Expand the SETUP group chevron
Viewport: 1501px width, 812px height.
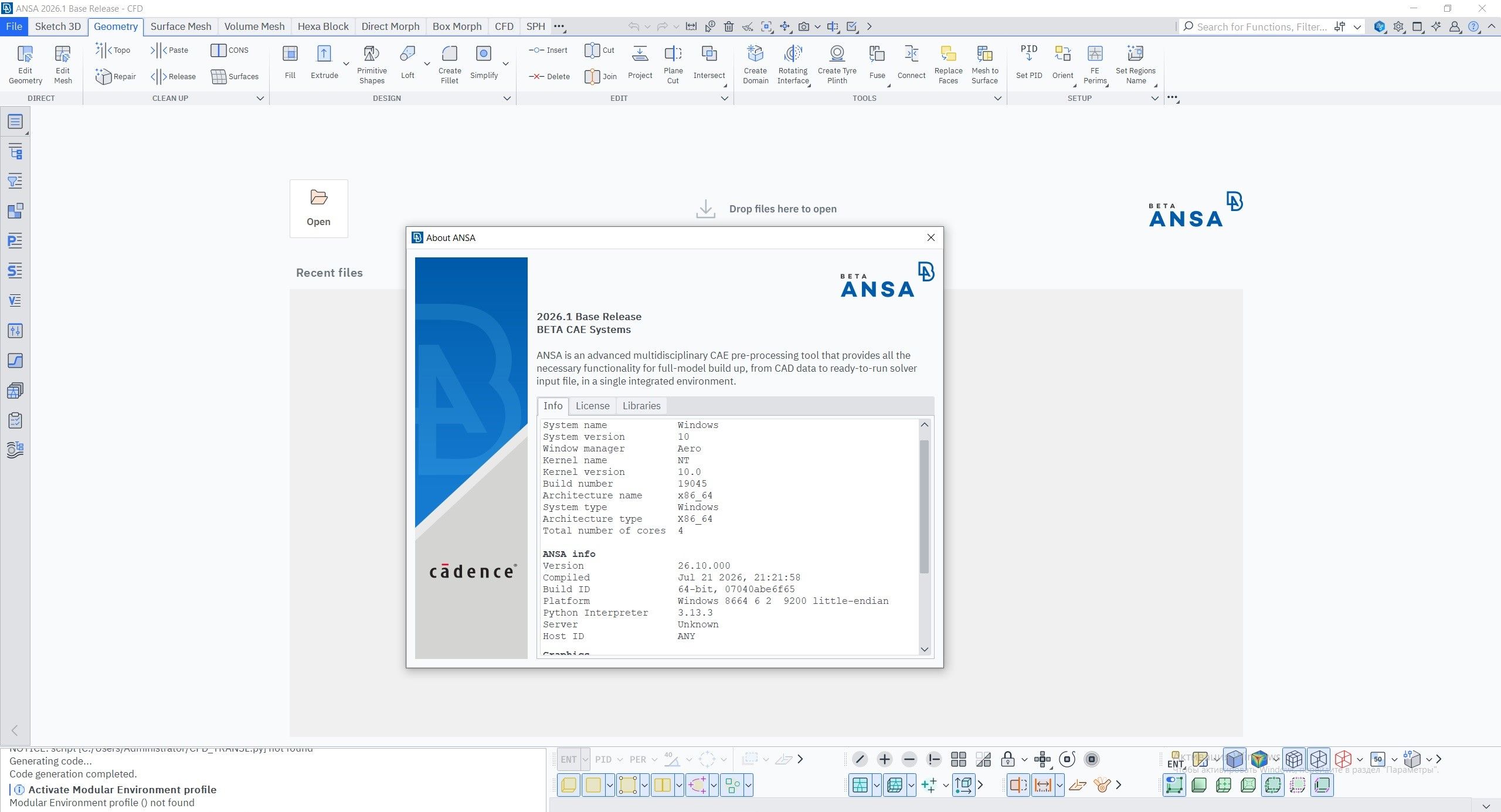point(1155,98)
